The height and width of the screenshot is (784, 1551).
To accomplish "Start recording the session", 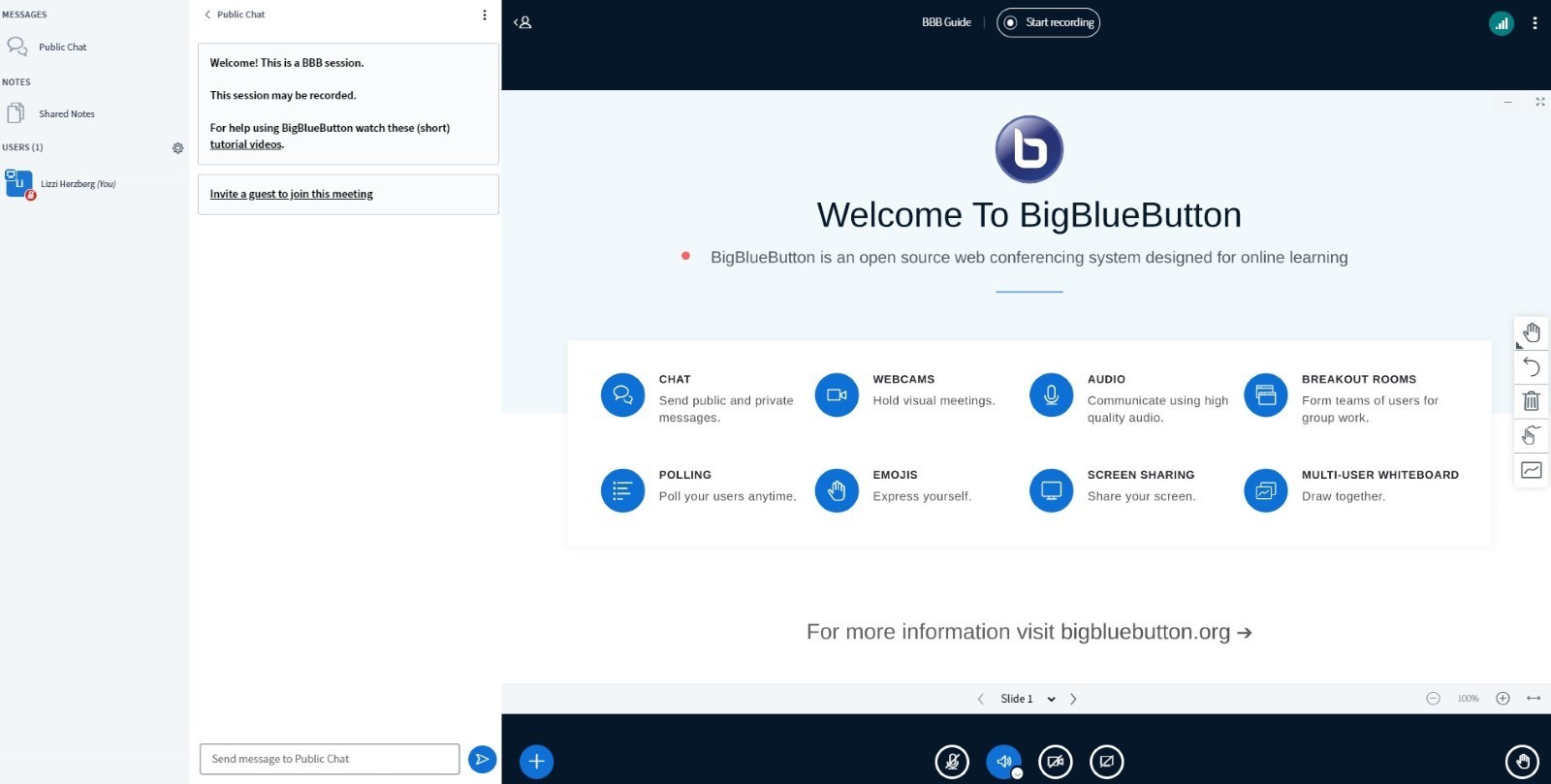I will (x=1049, y=22).
